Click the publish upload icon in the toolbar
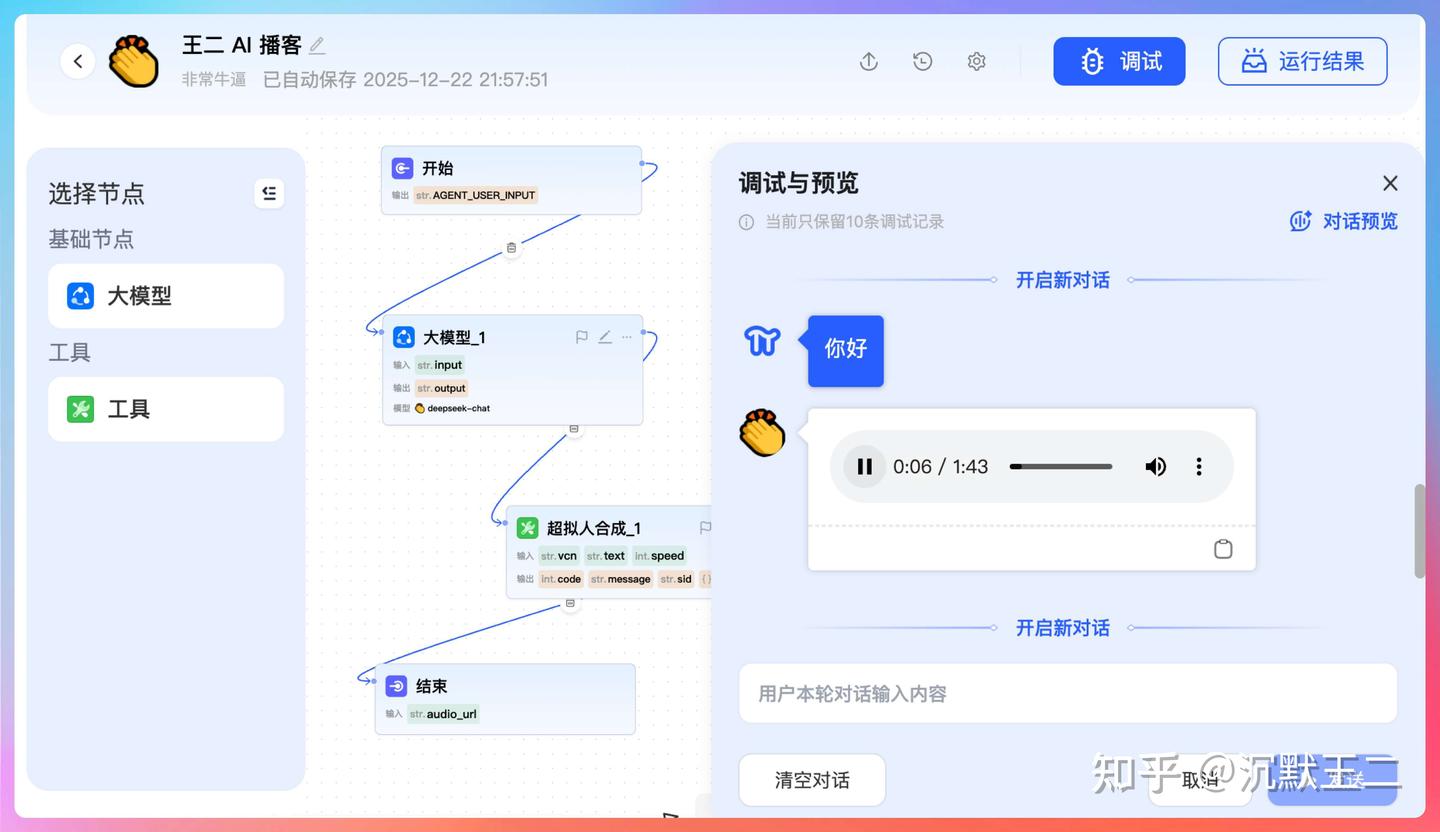Screen dimensions: 1440x832 pos(868,61)
